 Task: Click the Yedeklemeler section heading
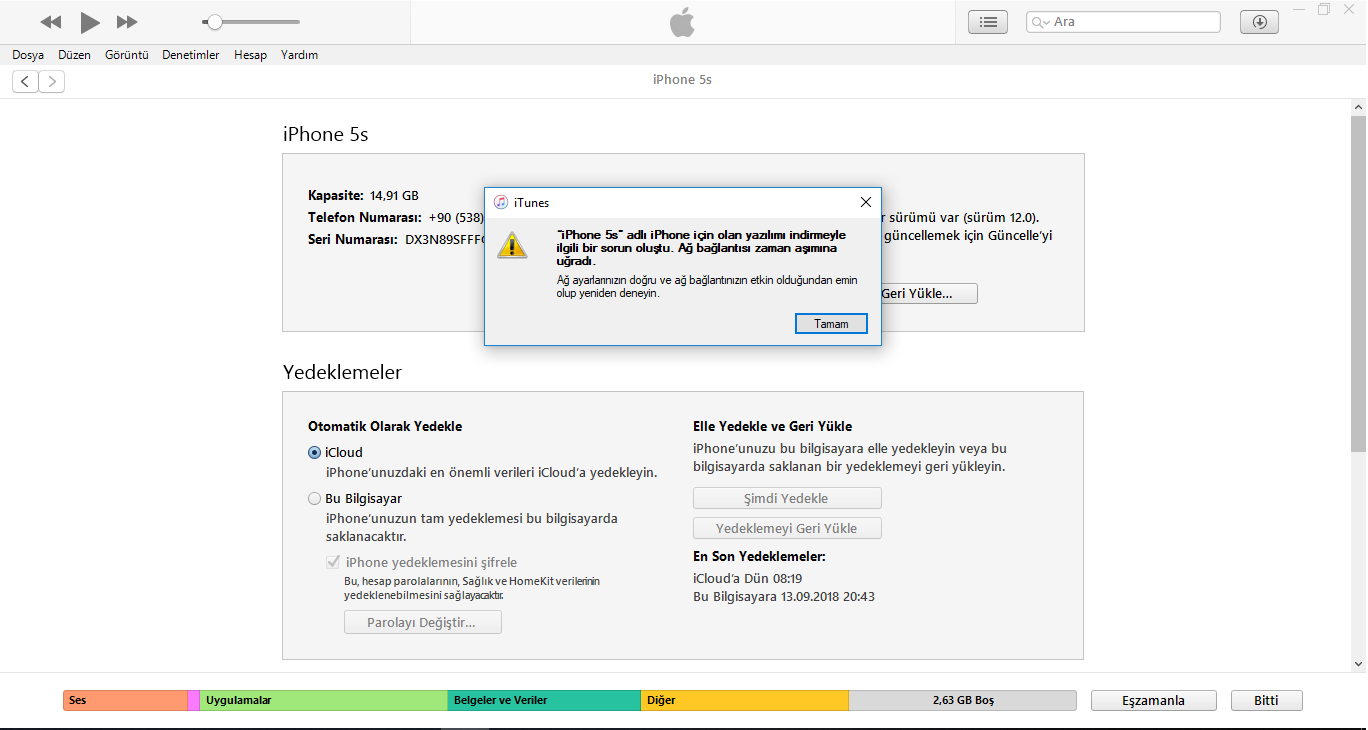(x=342, y=372)
